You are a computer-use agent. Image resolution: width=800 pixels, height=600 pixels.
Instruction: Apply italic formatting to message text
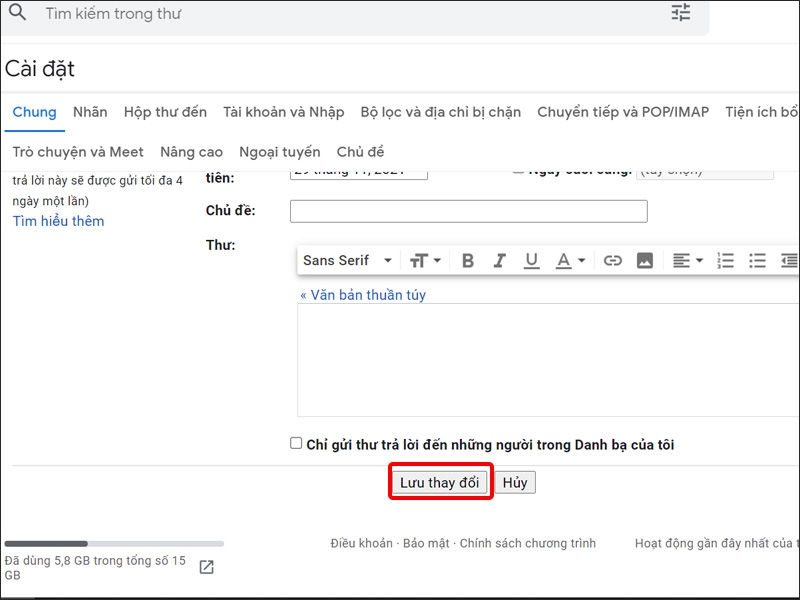500,260
